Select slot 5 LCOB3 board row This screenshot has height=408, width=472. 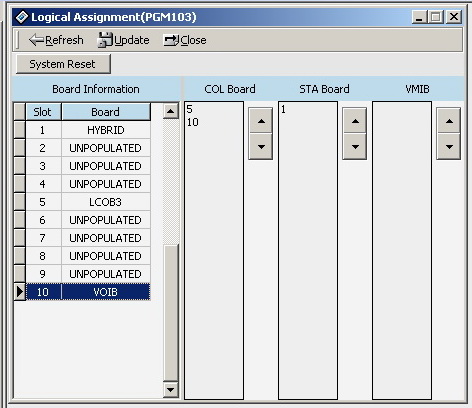click(x=88, y=202)
